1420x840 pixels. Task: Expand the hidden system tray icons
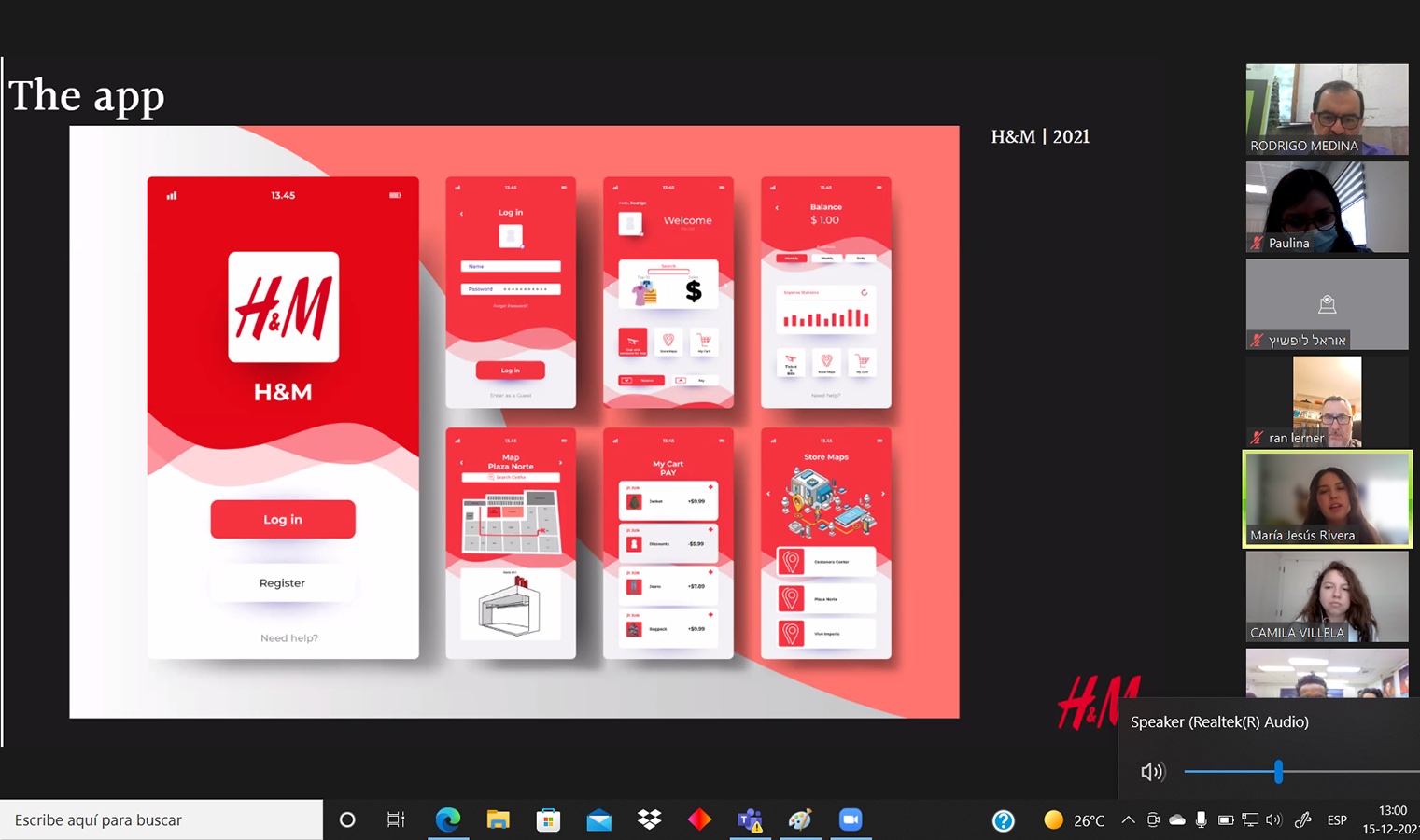1128,819
